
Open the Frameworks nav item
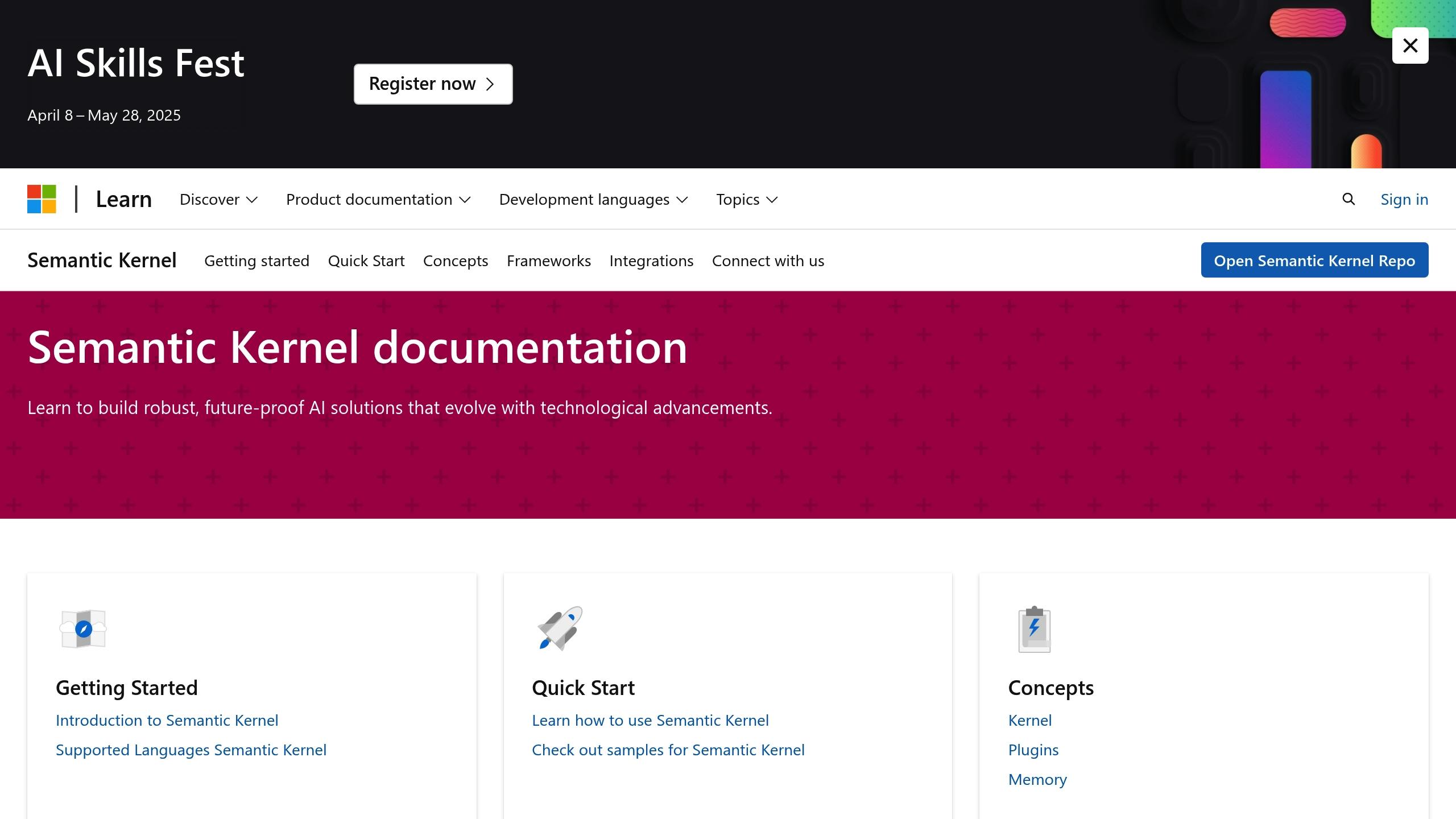[548, 260]
